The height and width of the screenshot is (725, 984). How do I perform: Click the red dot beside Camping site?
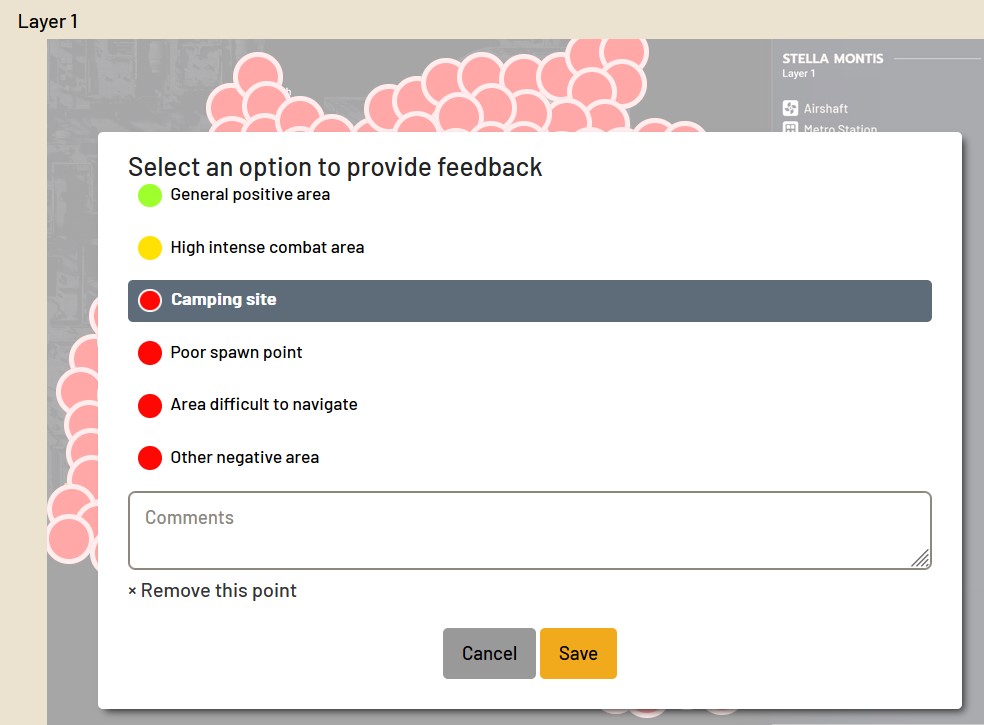pos(150,300)
